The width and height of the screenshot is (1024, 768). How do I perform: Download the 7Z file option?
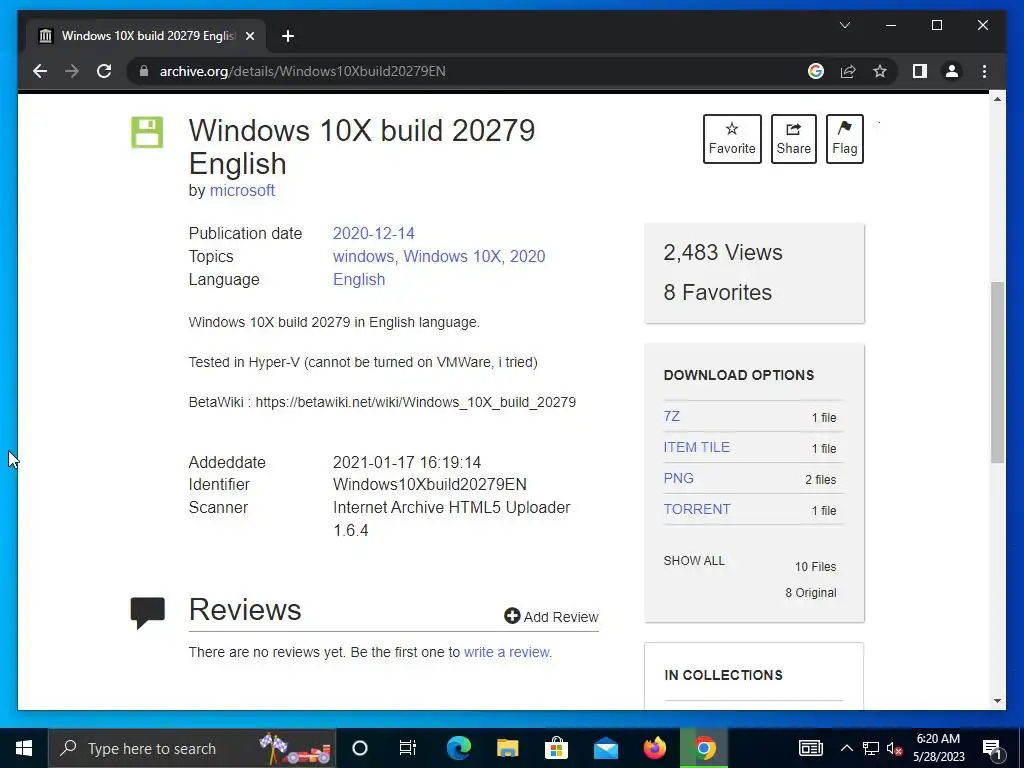(x=671, y=416)
